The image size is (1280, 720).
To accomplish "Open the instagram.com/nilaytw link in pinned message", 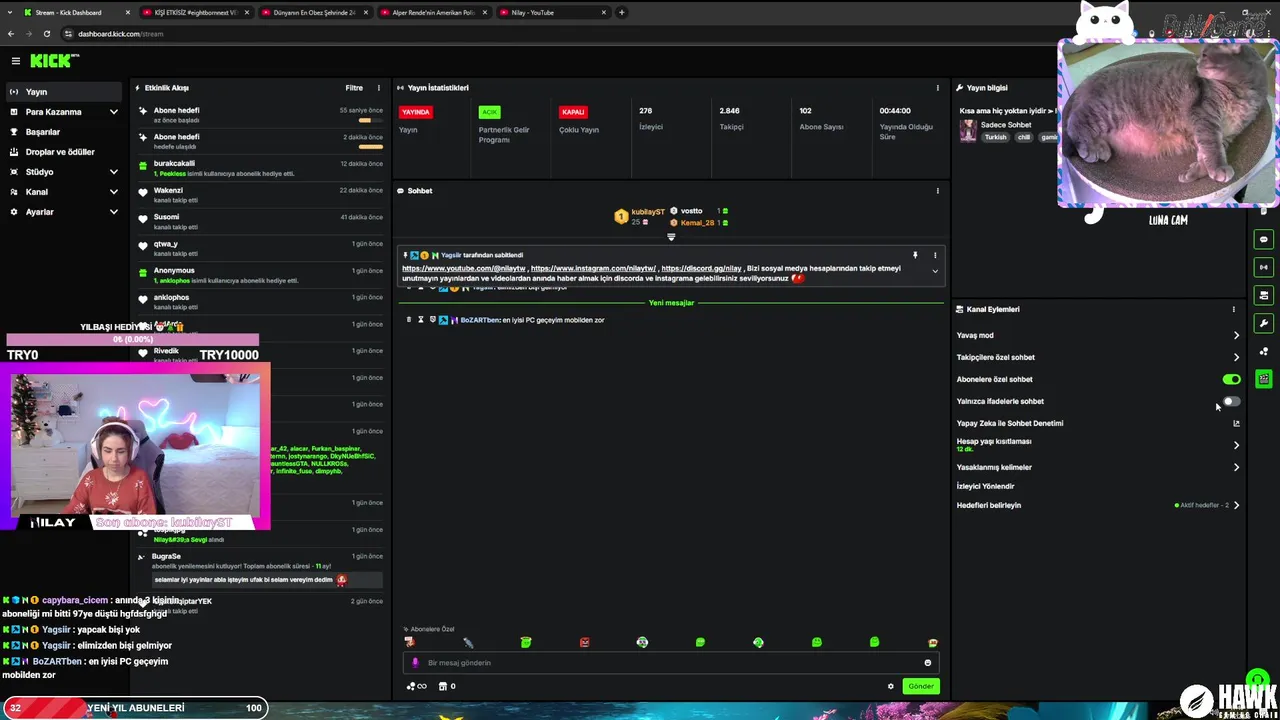I will click(593, 268).
